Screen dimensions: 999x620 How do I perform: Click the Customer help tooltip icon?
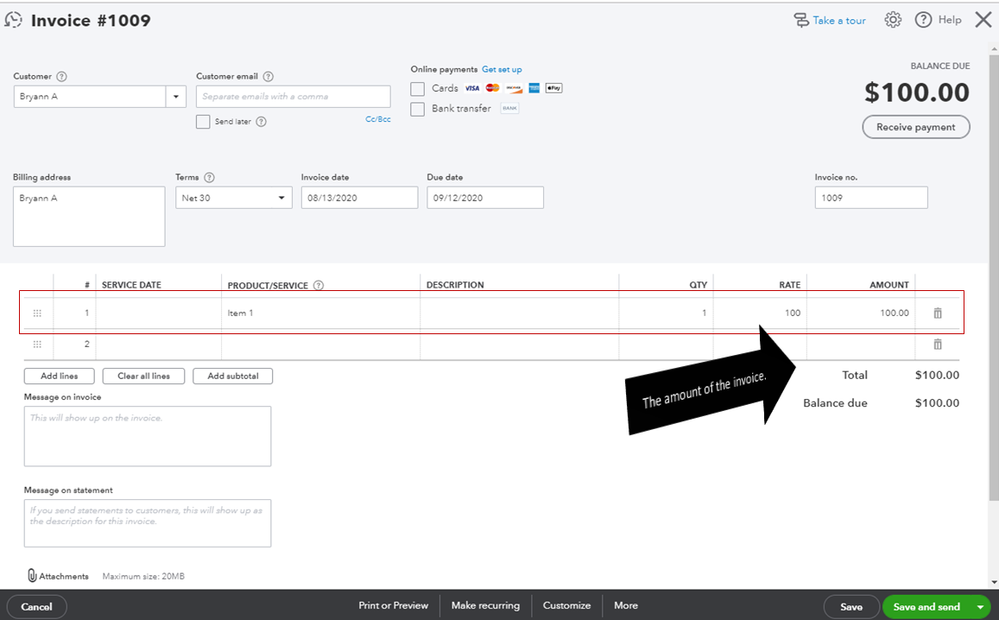[61, 76]
